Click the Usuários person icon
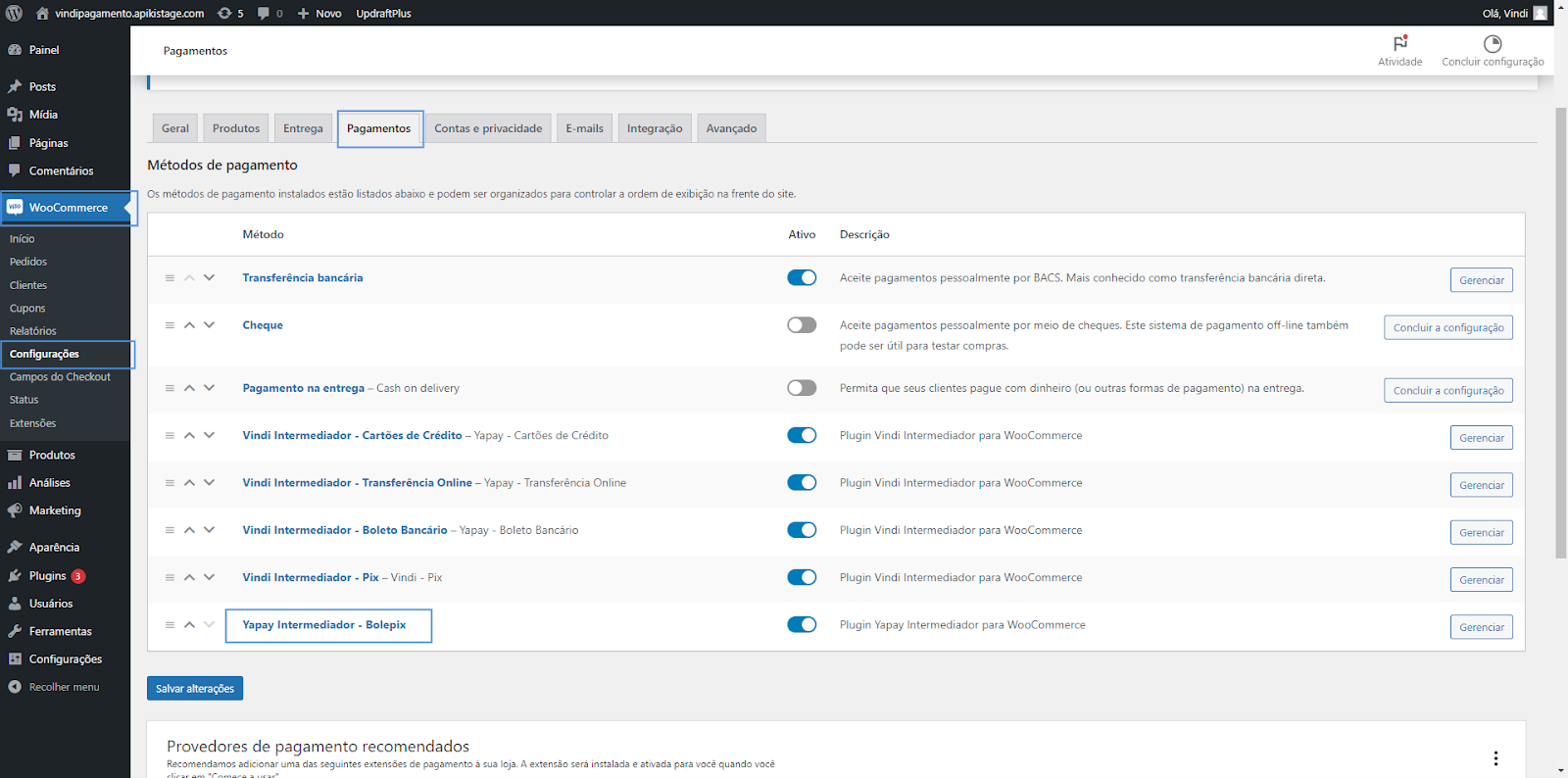The width and height of the screenshot is (1568, 778). tap(15, 604)
